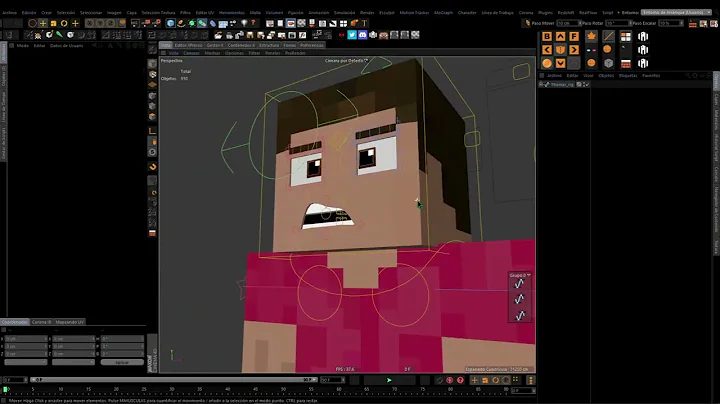
Task: Click the orange shield center button
Action: click(x=561, y=50)
